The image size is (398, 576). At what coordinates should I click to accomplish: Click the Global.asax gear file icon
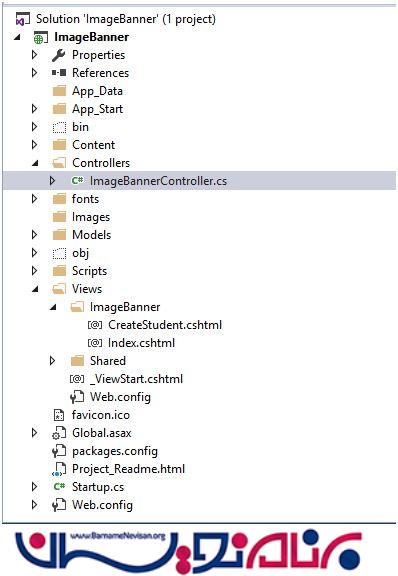click(59, 433)
